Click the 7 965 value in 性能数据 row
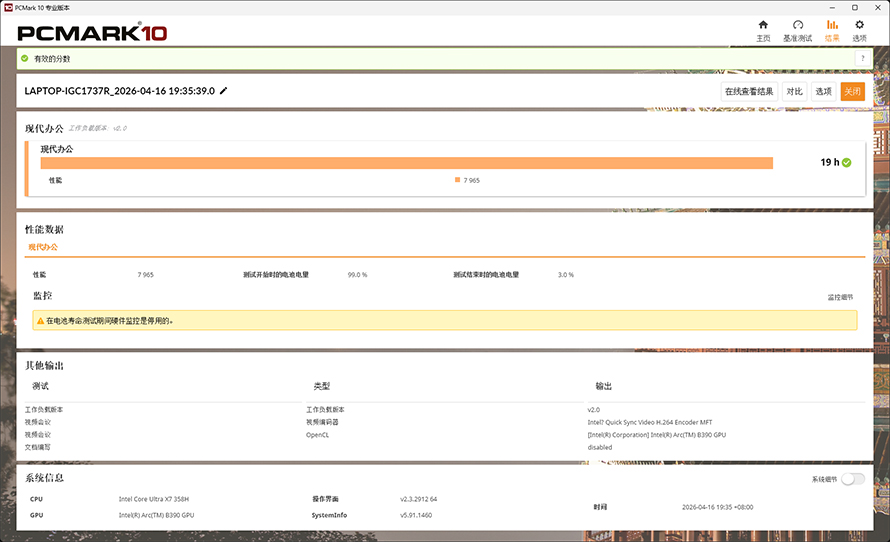 pyautogui.click(x=145, y=275)
